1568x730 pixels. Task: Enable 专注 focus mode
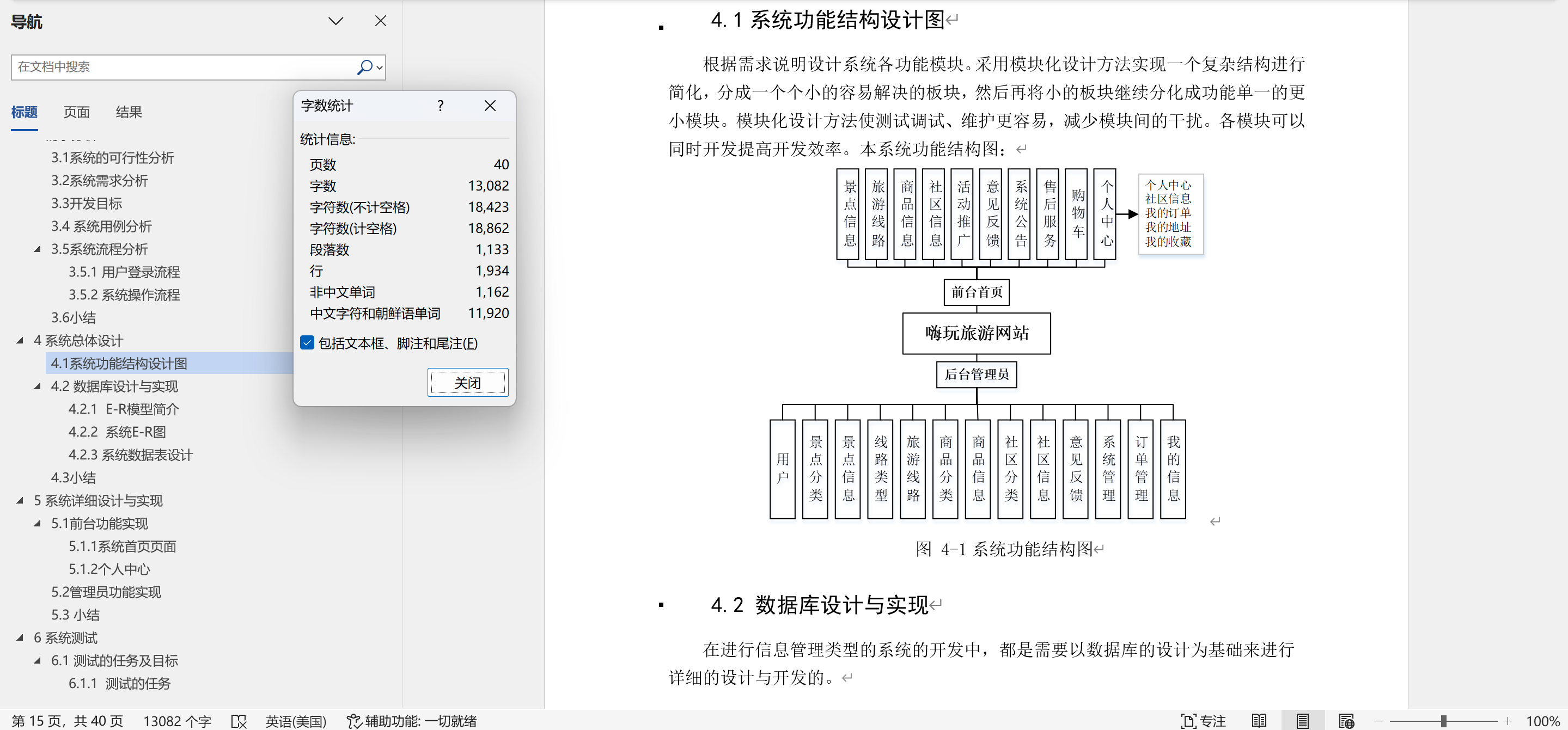(x=1204, y=721)
